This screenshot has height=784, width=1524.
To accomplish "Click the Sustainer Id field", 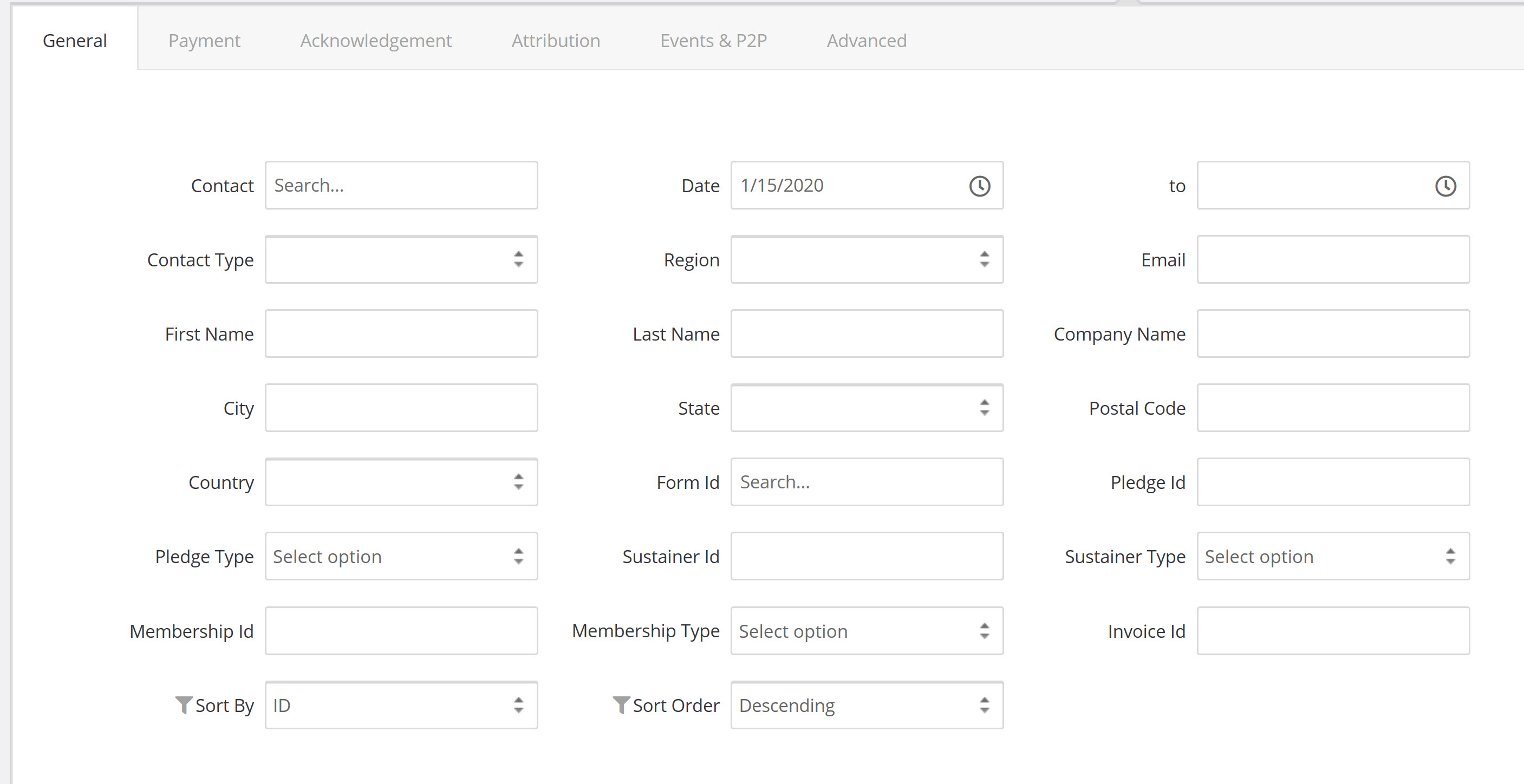I will pos(867,557).
